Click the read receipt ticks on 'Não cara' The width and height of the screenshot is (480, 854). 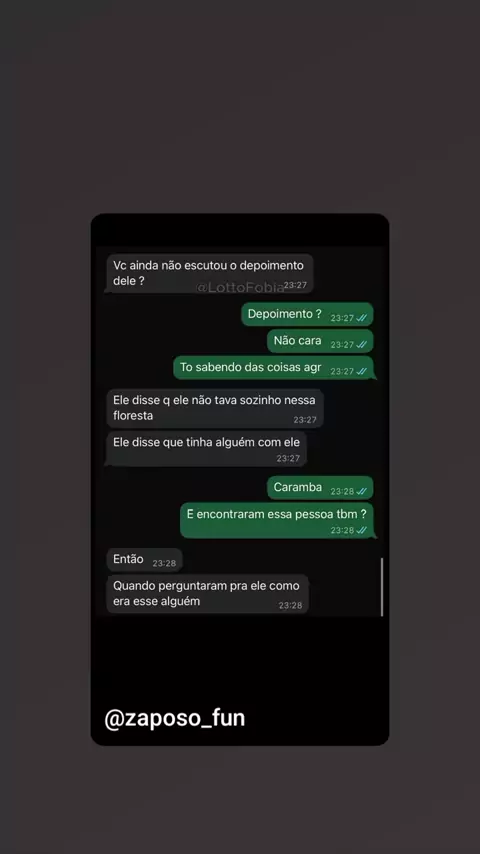[x=362, y=345]
